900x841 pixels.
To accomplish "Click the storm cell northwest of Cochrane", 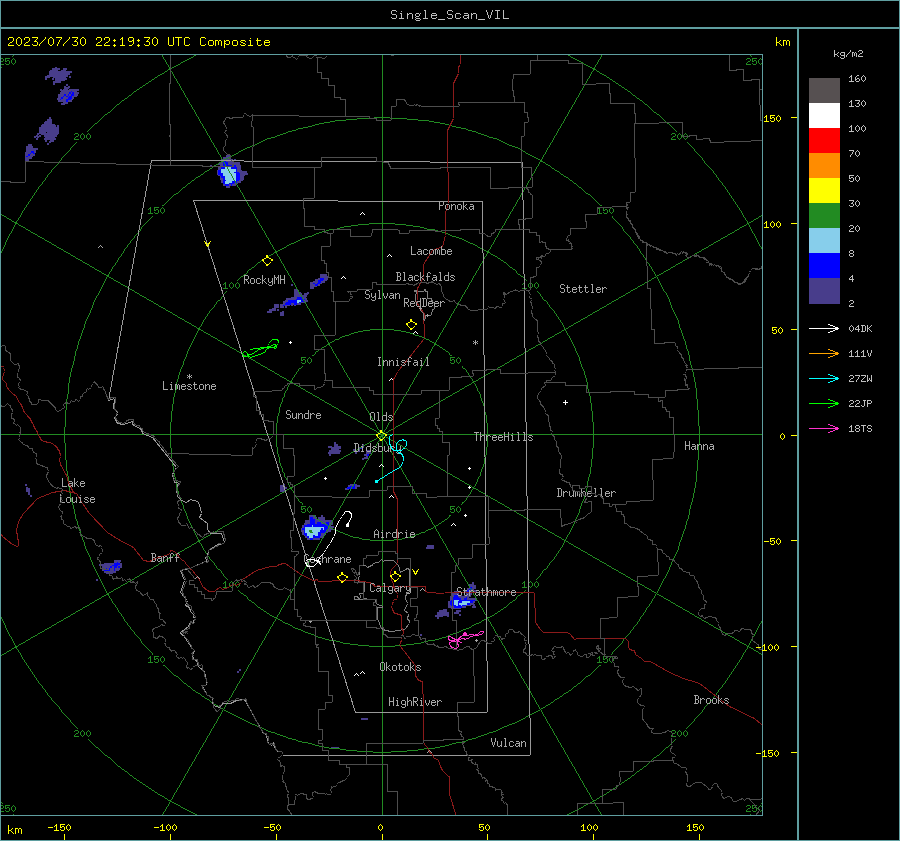I will pos(315,528).
